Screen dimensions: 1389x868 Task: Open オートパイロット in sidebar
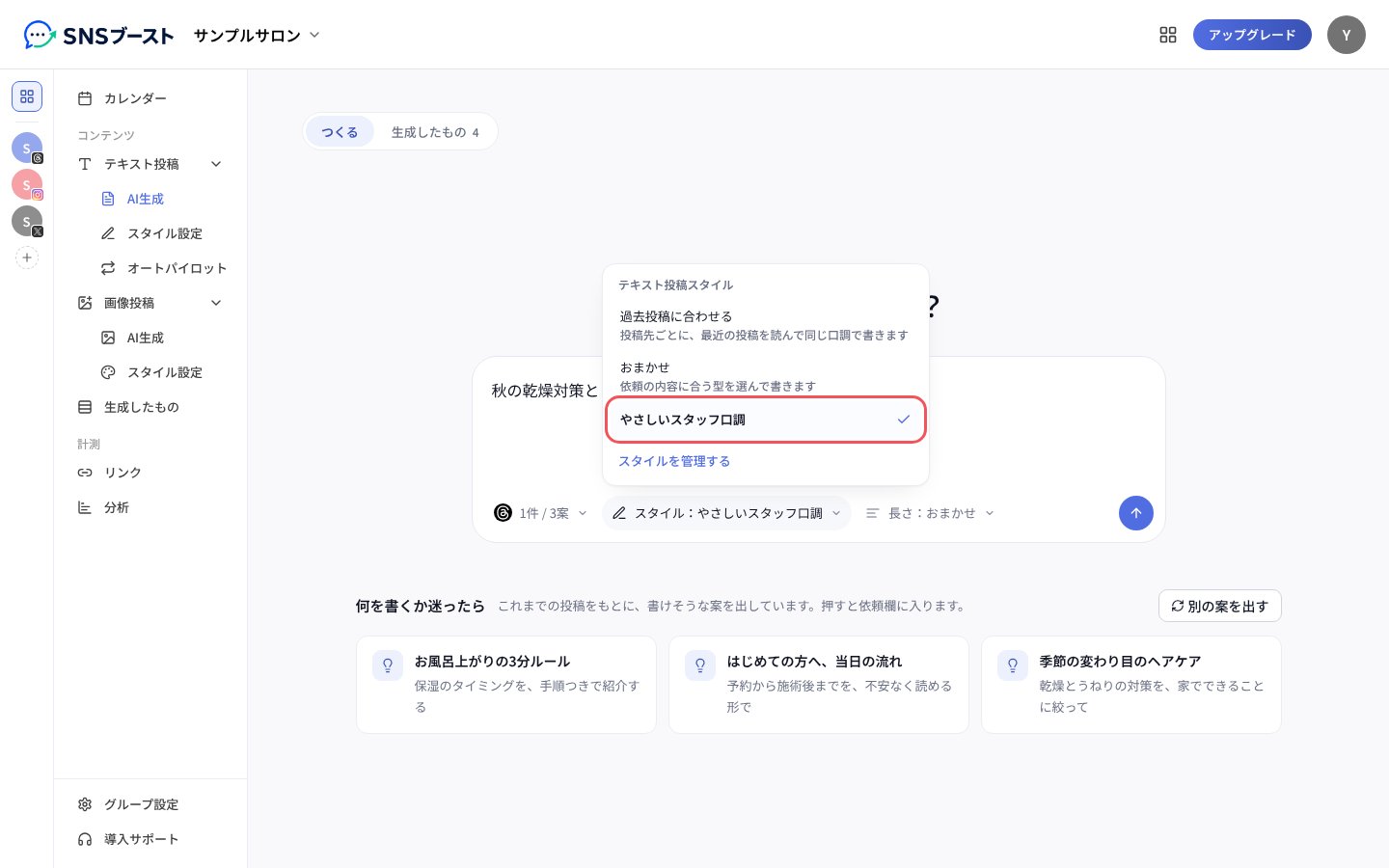(x=162, y=268)
